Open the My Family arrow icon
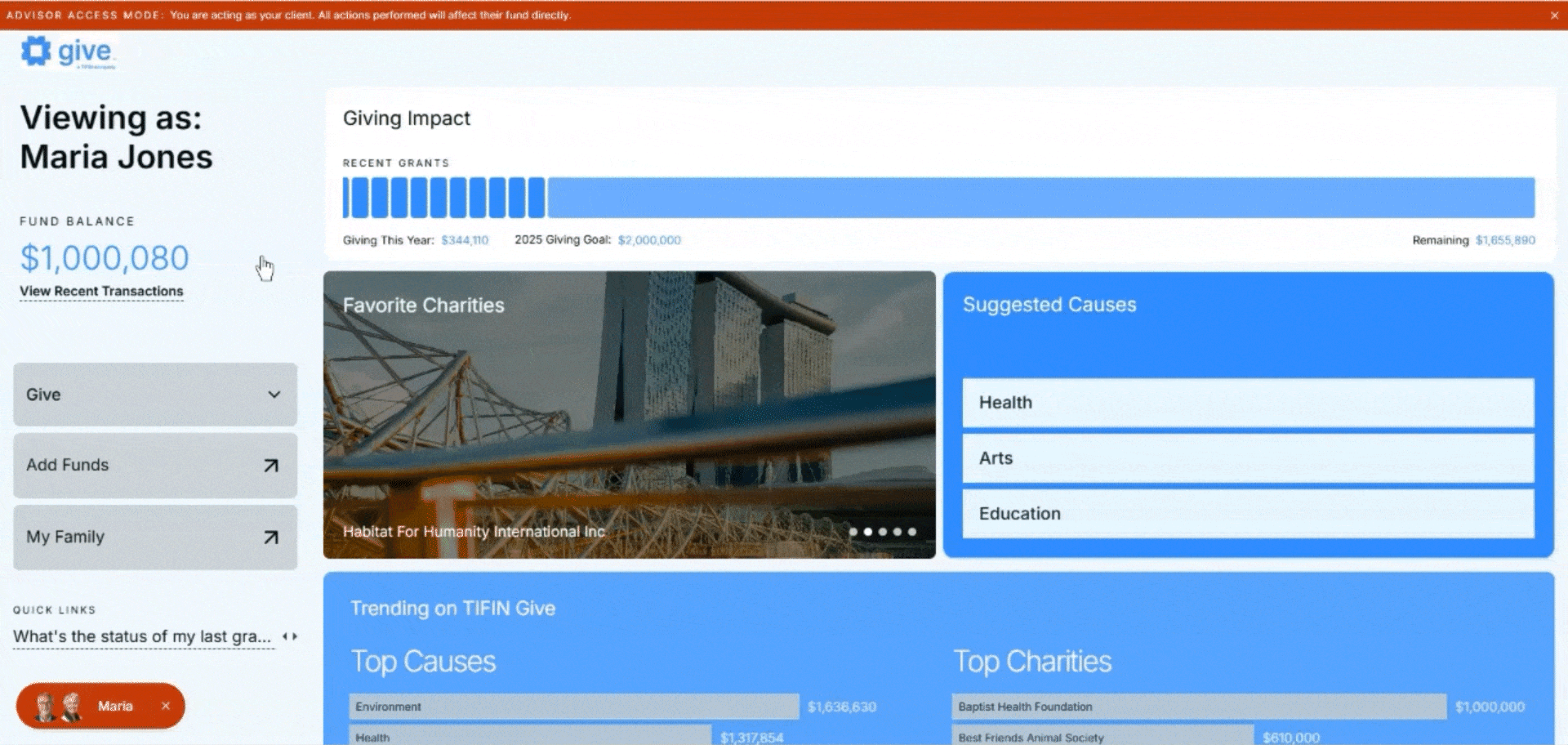1568x745 pixels. (271, 538)
